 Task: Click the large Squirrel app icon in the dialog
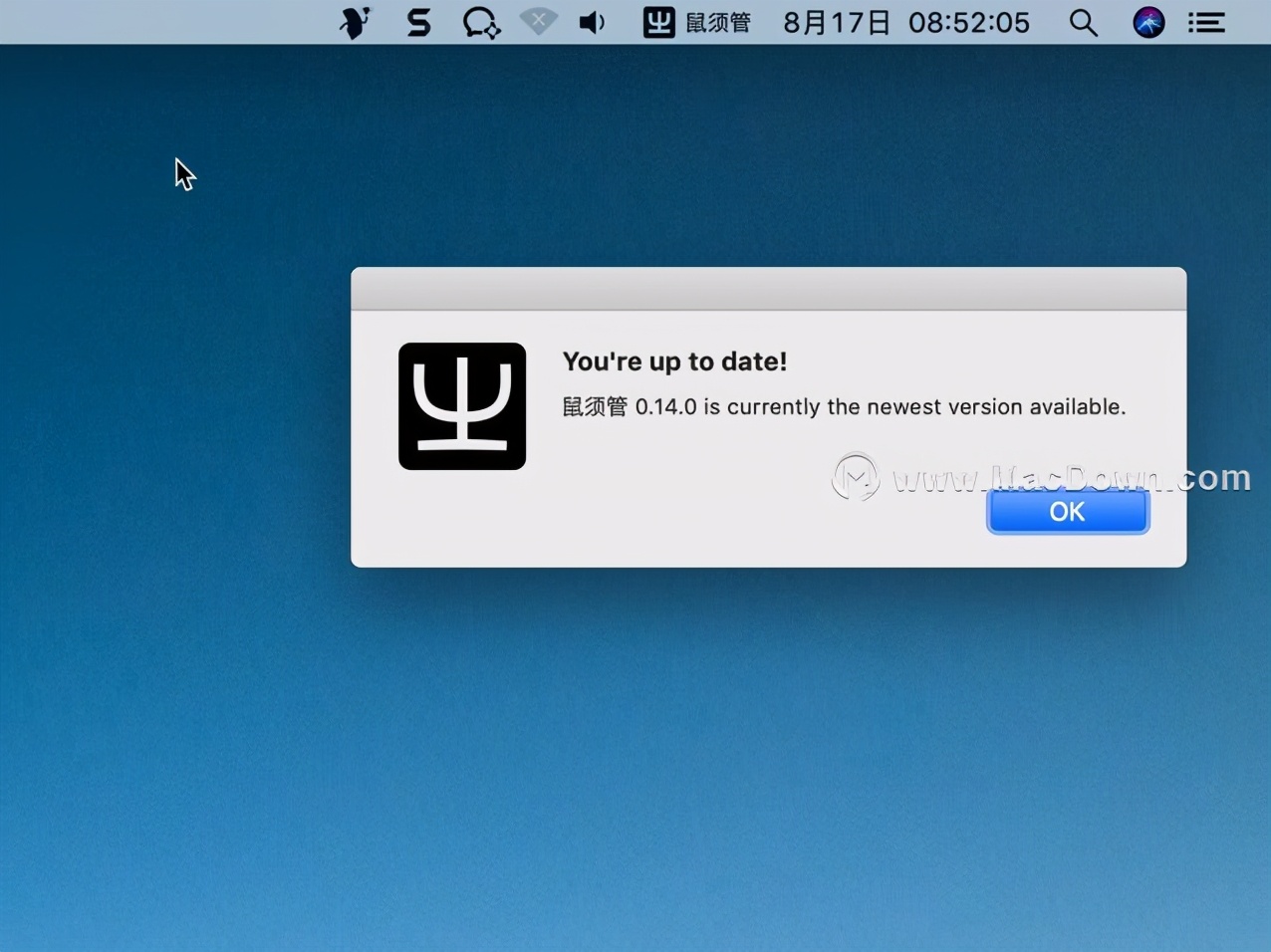(x=462, y=406)
